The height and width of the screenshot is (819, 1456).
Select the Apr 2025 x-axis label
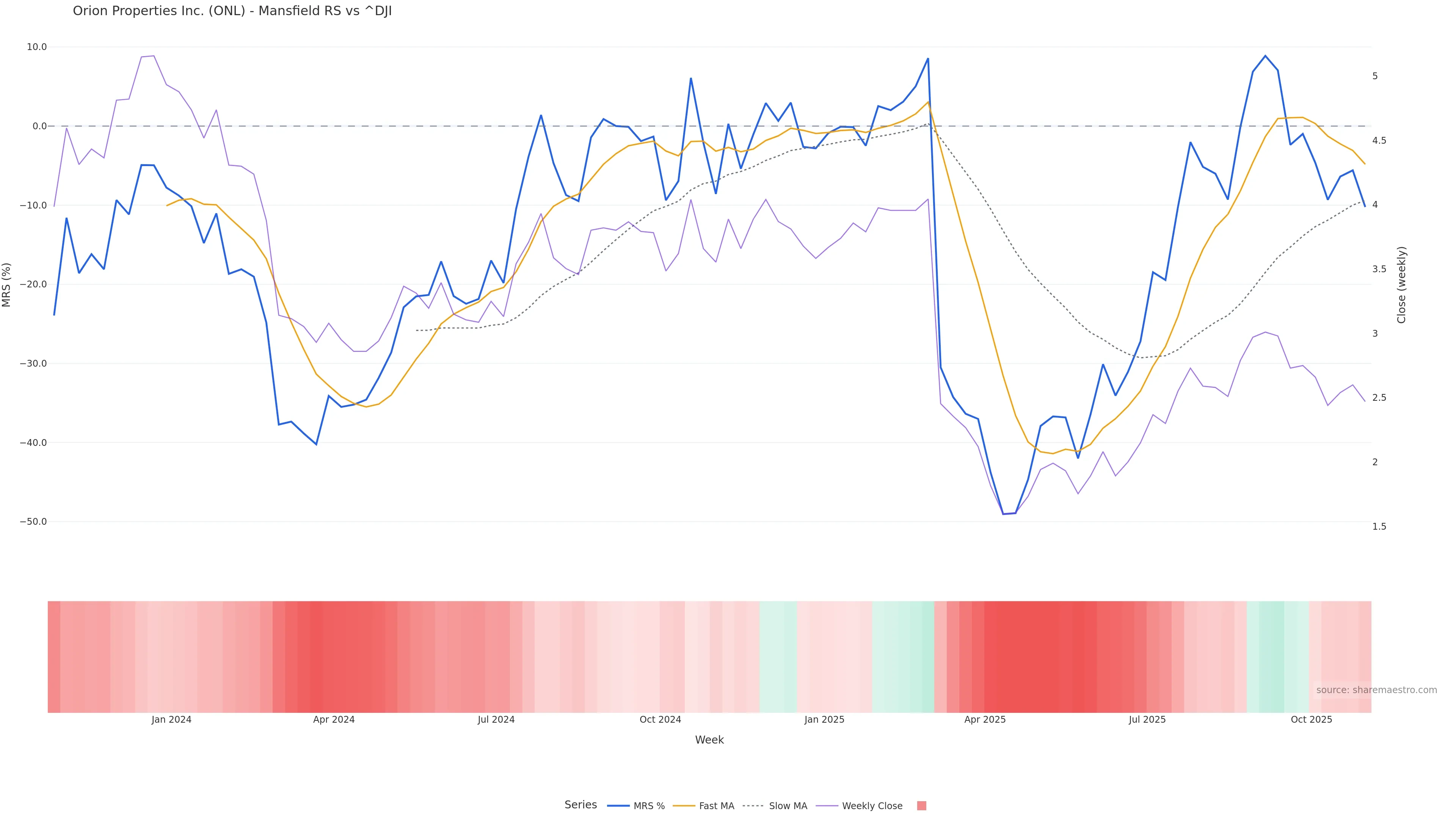985,720
